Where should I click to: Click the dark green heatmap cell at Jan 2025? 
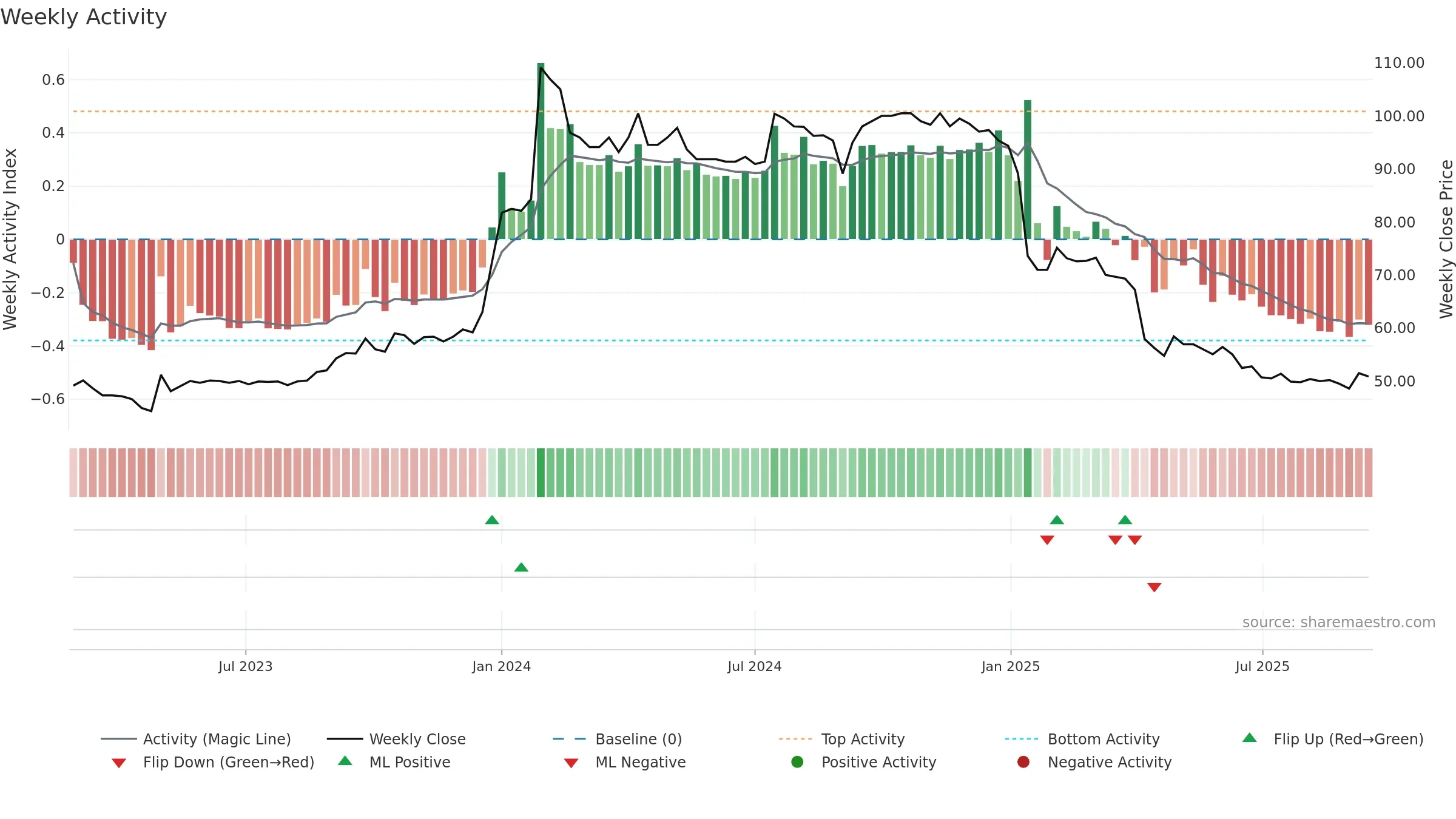tap(1028, 473)
